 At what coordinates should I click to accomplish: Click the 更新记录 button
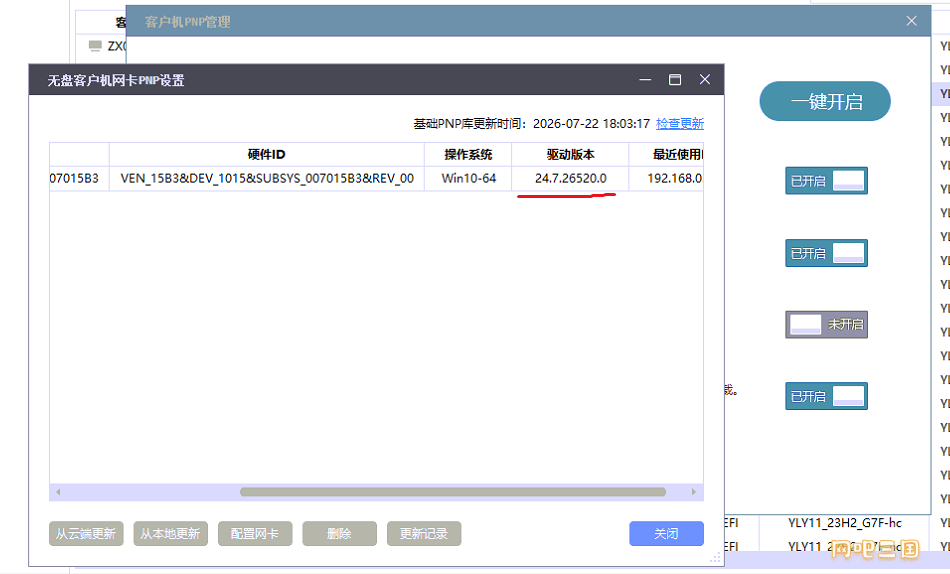click(424, 533)
